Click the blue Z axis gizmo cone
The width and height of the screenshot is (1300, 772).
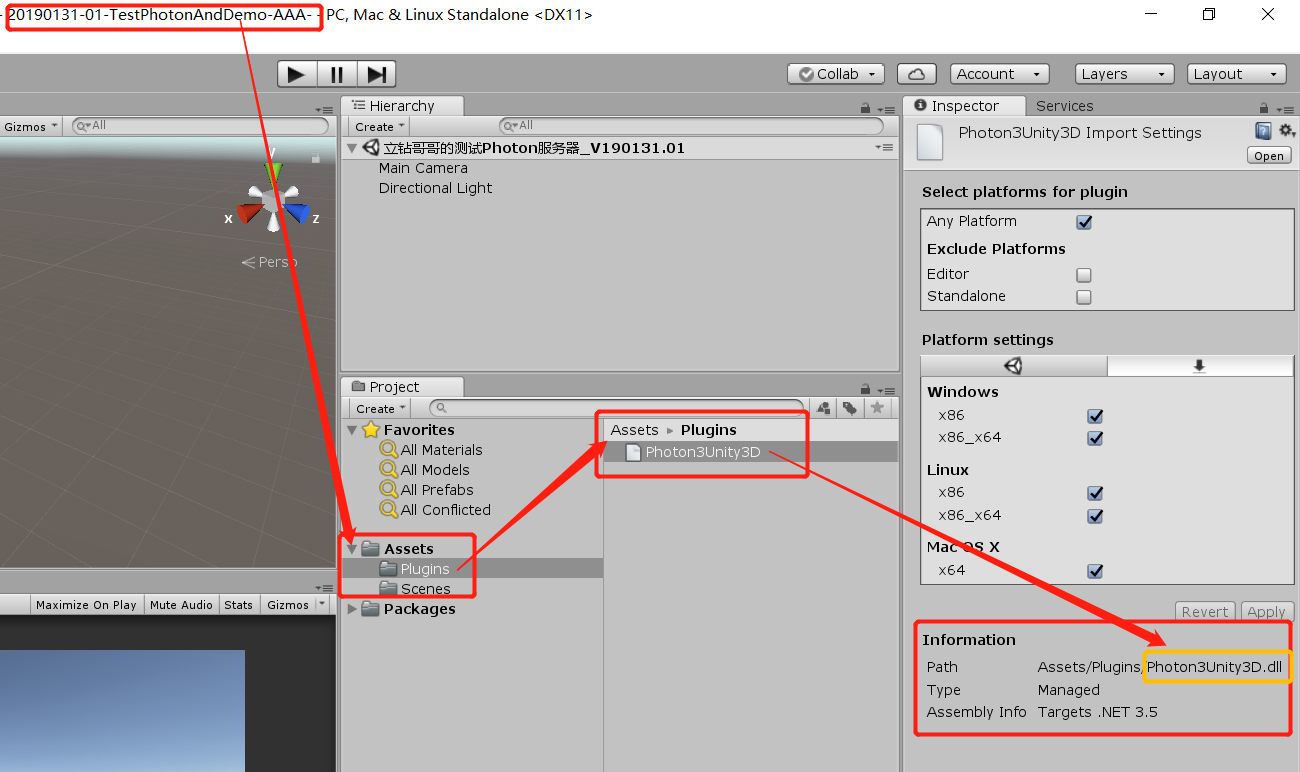296,213
